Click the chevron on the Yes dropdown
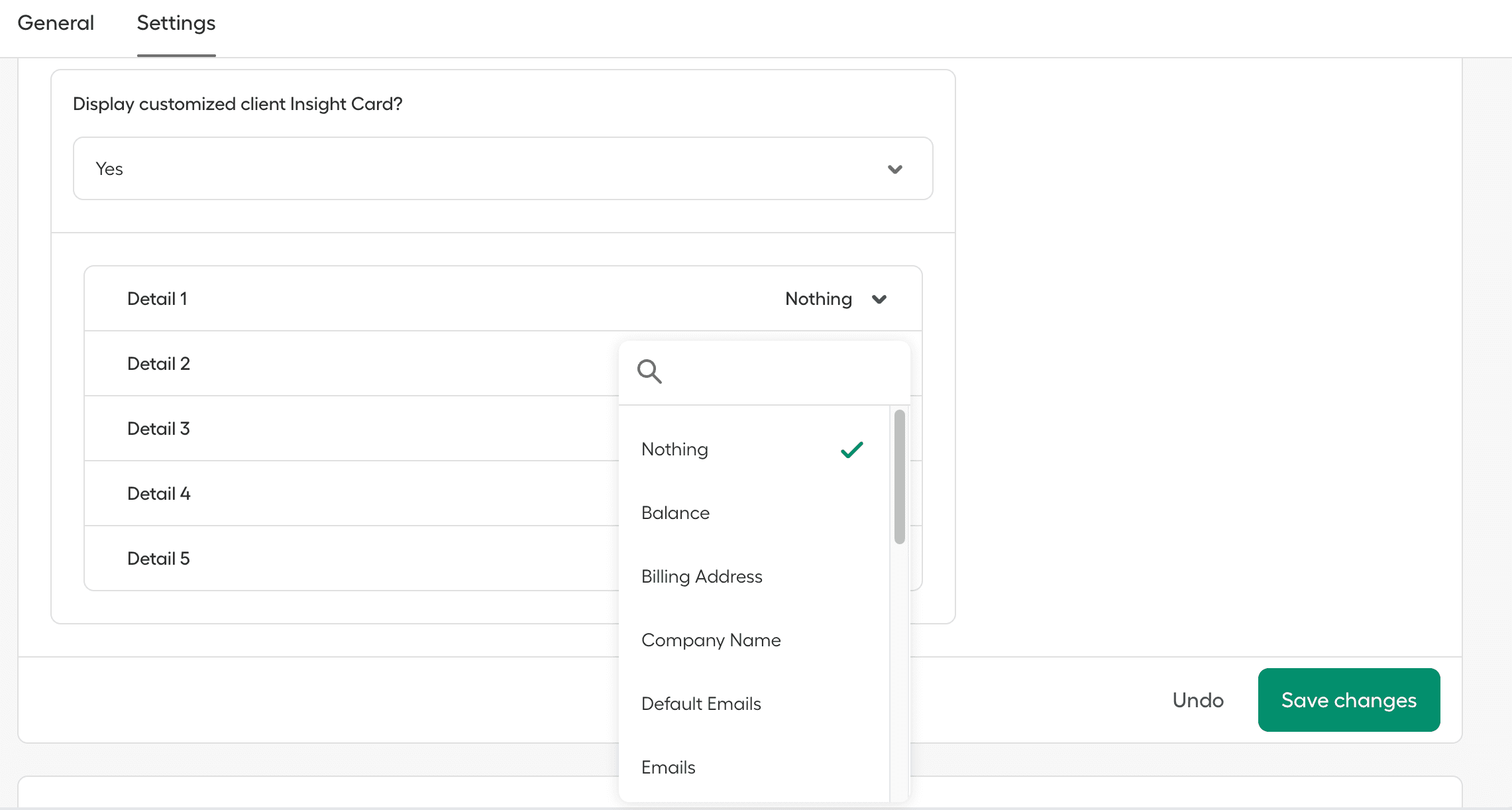 pyautogui.click(x=895, y=169)
